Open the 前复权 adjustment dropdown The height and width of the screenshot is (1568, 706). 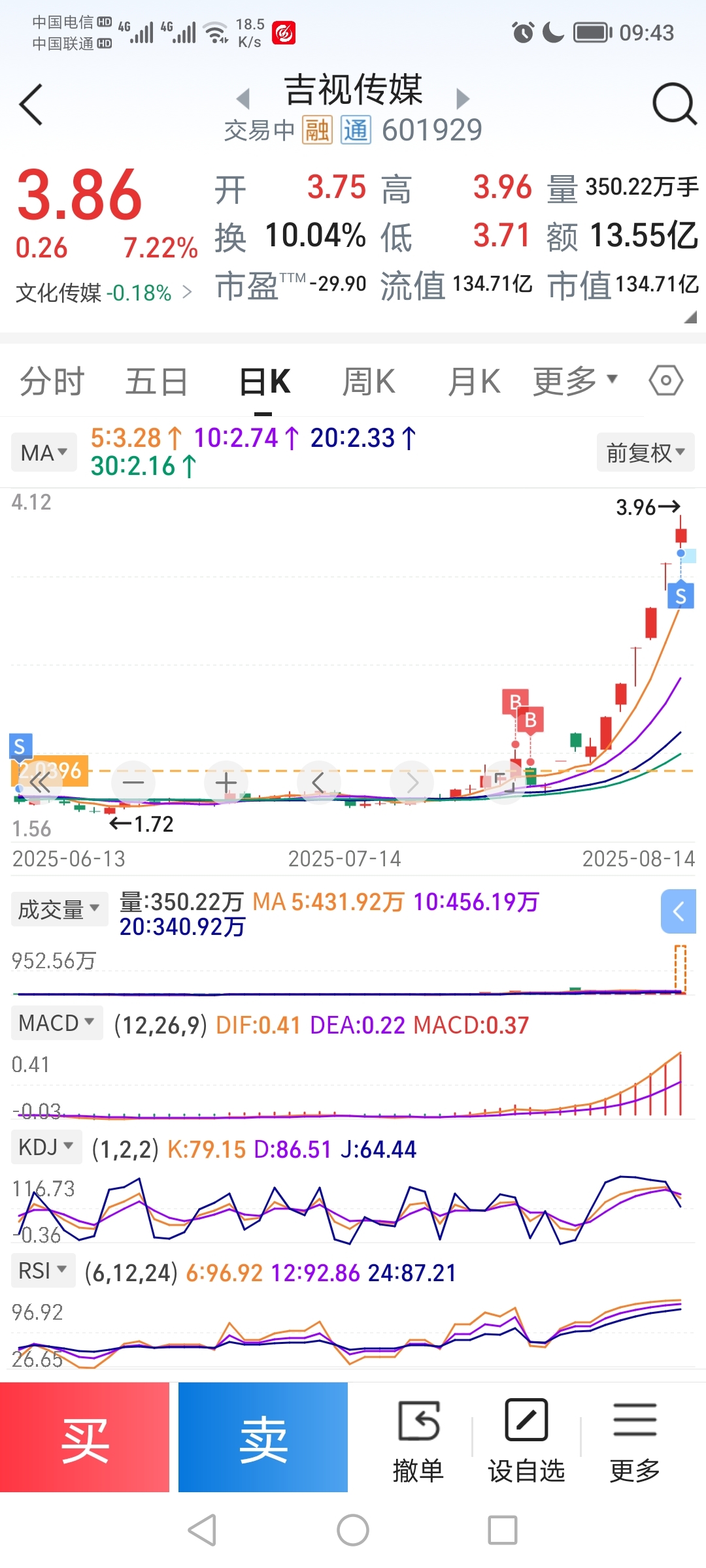(x=645, y=452)
